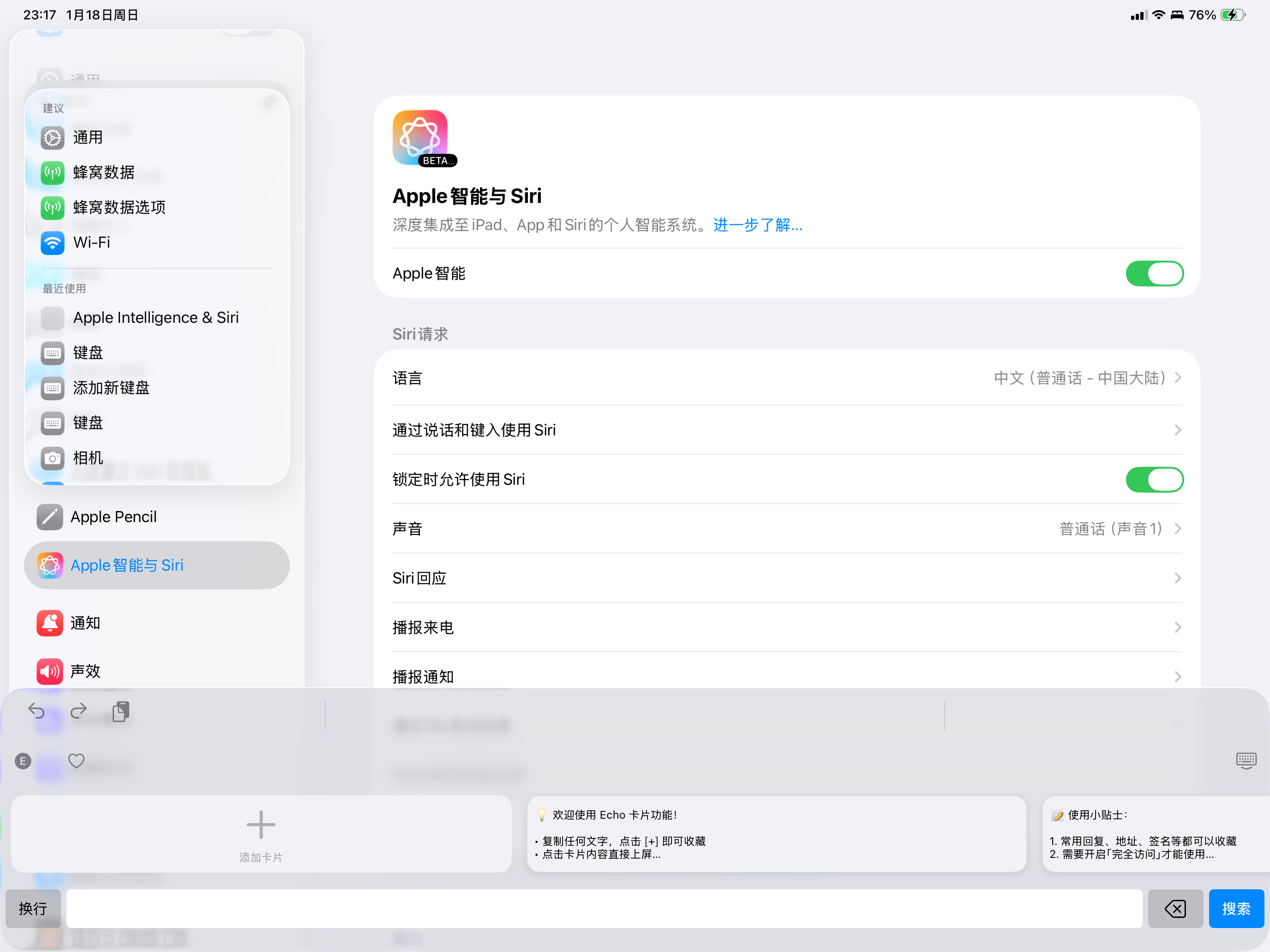The height and width of the screenshot is (952, 1270).
Task: Hide keyboard with the keyboard dismiss icon
Action: (x=1246, y=762)
